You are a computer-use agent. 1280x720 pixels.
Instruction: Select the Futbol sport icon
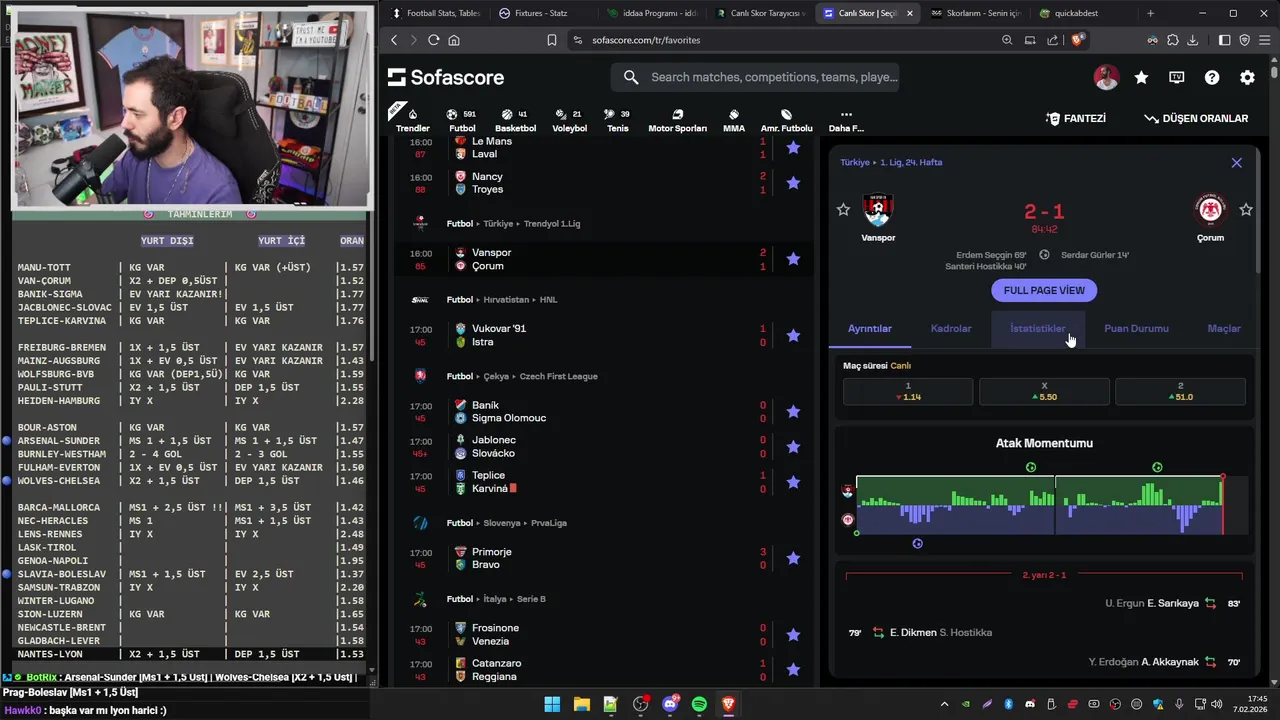[462, 120]
